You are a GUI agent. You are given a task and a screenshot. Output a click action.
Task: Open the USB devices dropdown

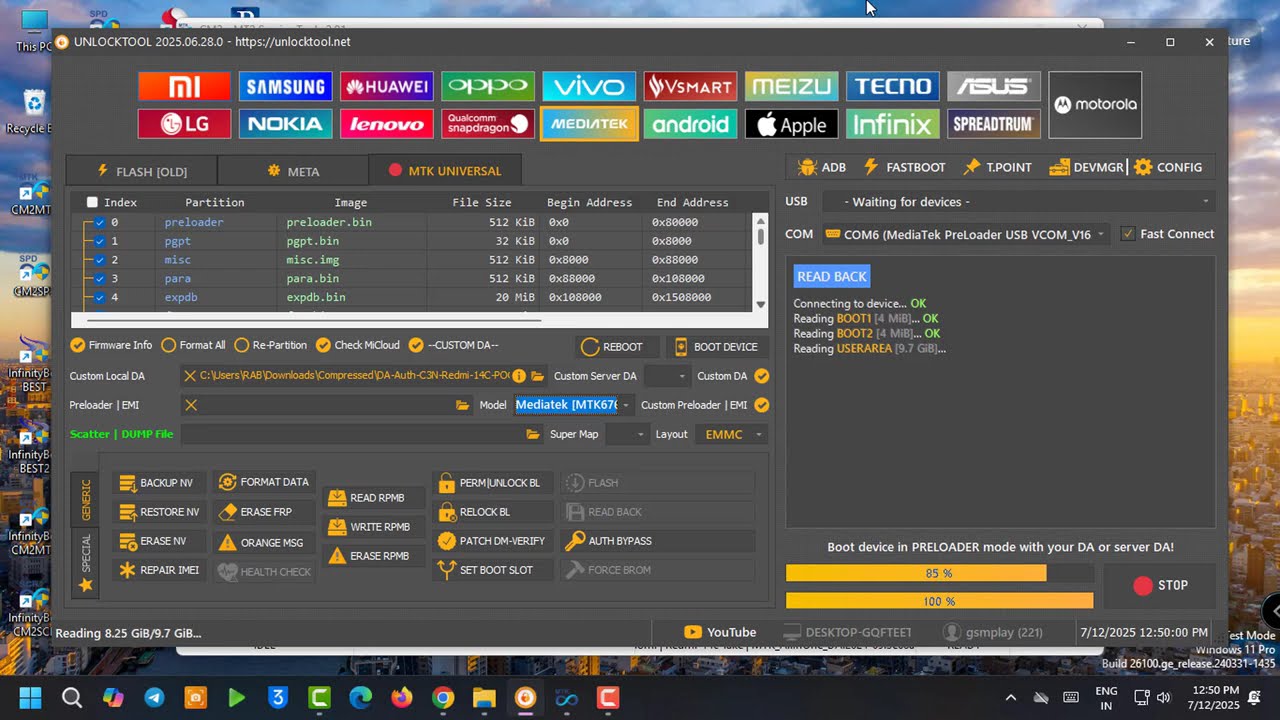(1019, 201)
